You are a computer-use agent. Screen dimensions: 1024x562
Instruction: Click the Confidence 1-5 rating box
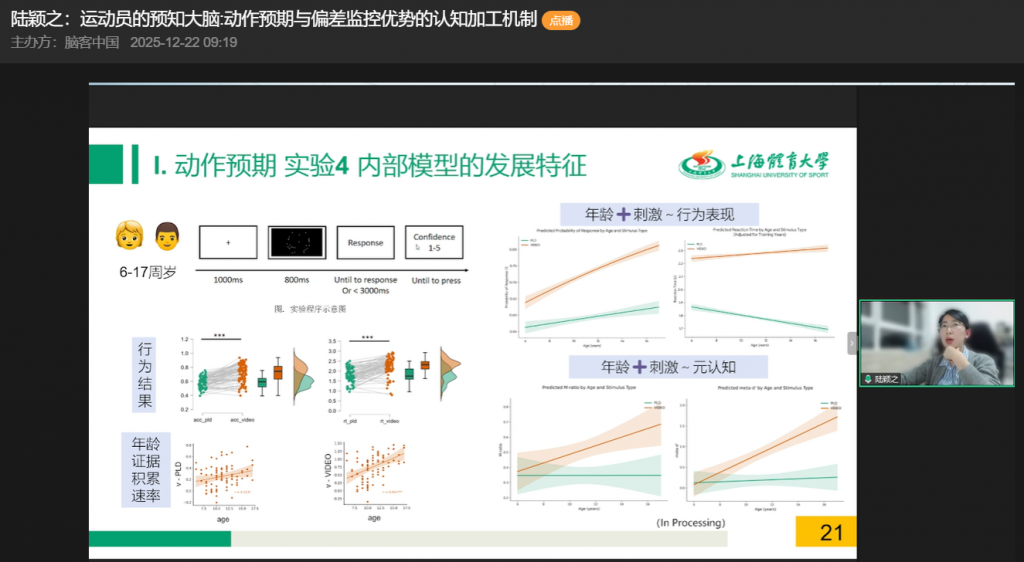coord(434,242)
